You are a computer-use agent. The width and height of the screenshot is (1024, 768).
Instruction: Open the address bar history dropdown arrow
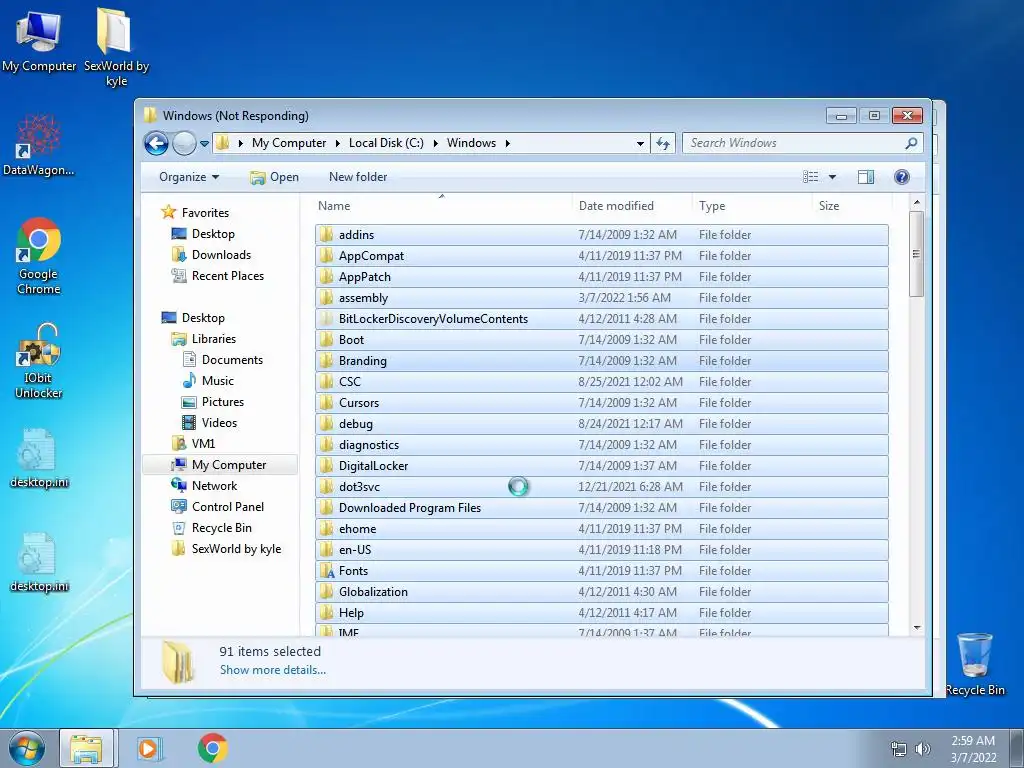[640, 144]
